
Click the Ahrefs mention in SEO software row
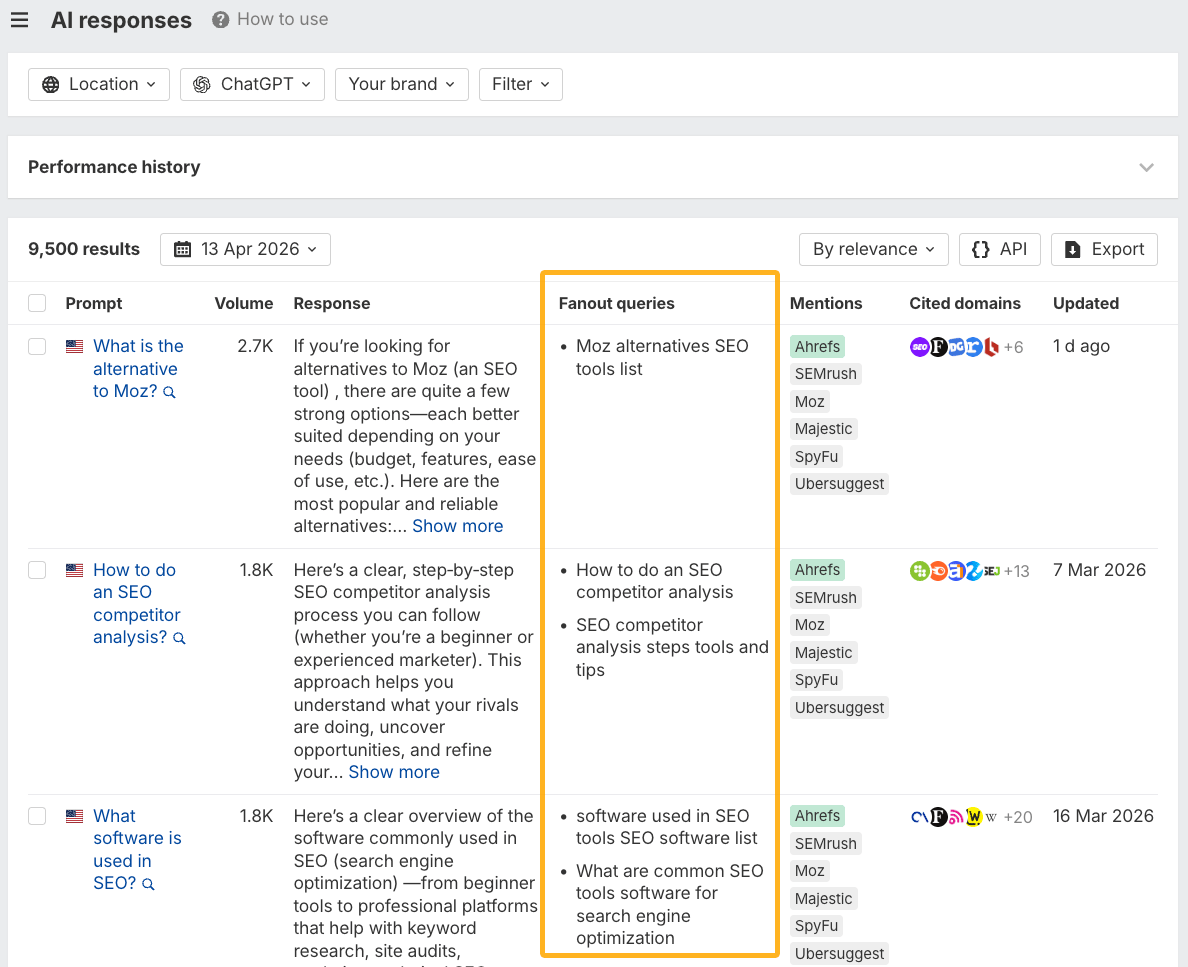(x=817, y=816)
